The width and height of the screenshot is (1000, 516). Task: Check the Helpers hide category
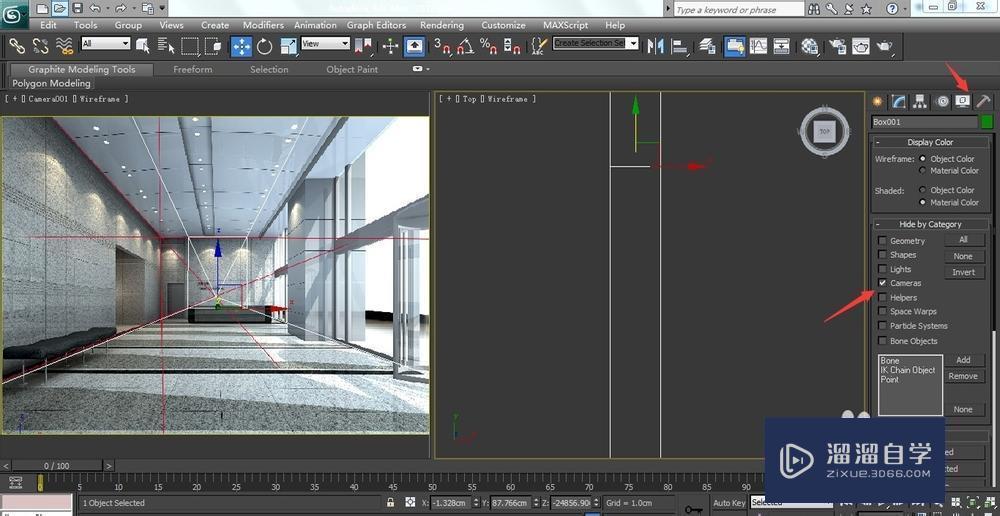click(883, 297)
